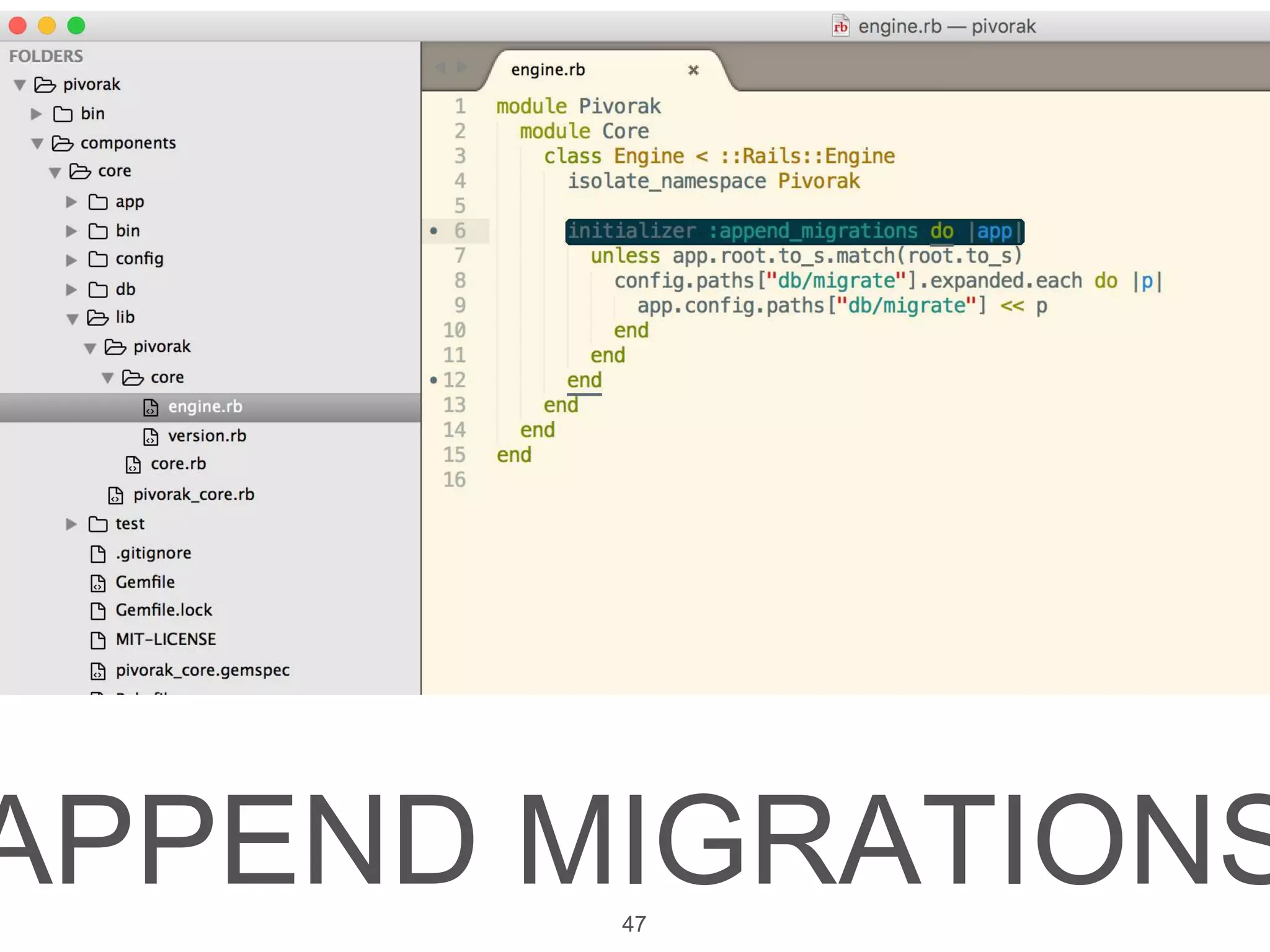Click line number 12 in the gutter
The image size is (1270, 952).
pos(454,380)
